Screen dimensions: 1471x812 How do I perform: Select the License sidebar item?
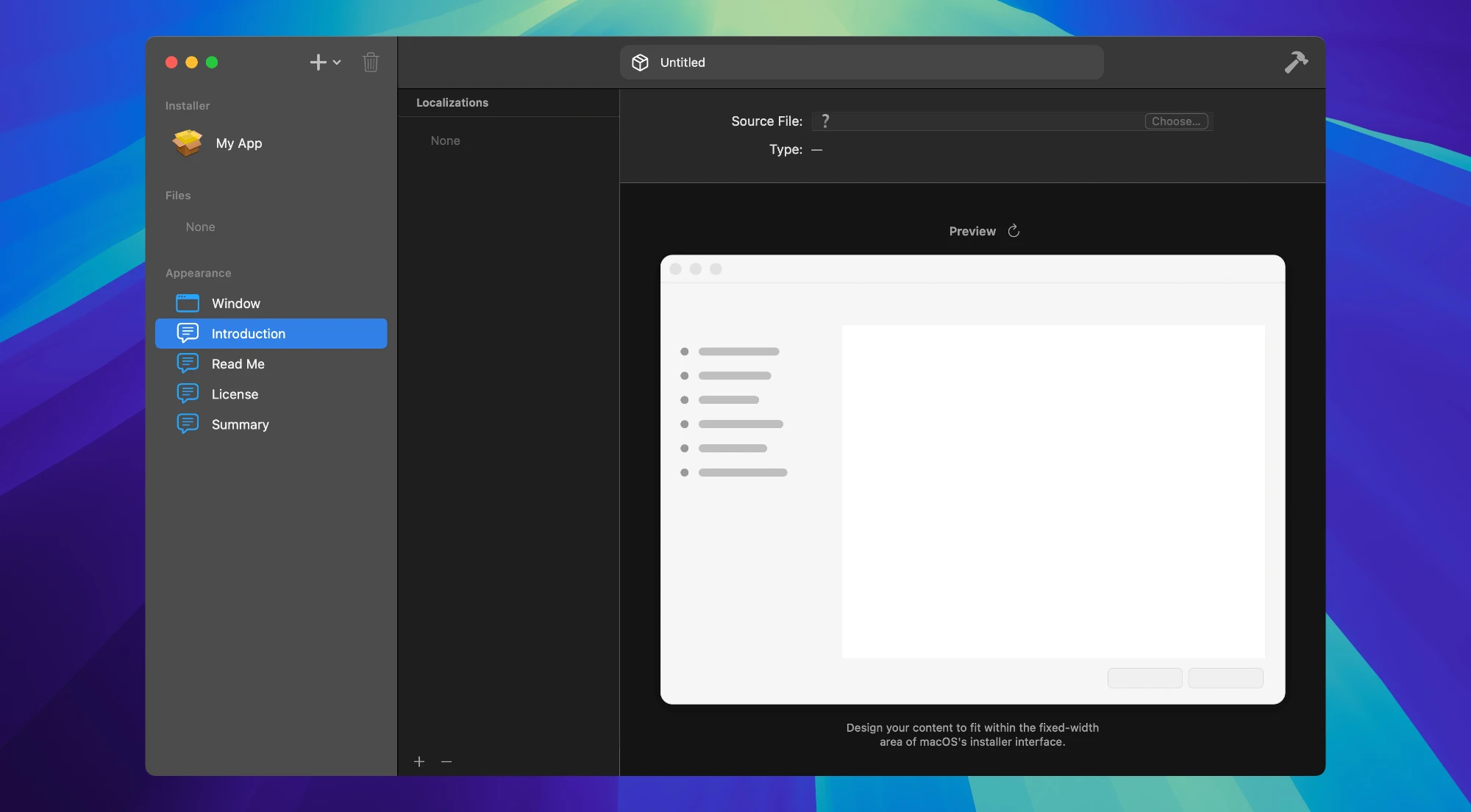[x=235, y=394]
